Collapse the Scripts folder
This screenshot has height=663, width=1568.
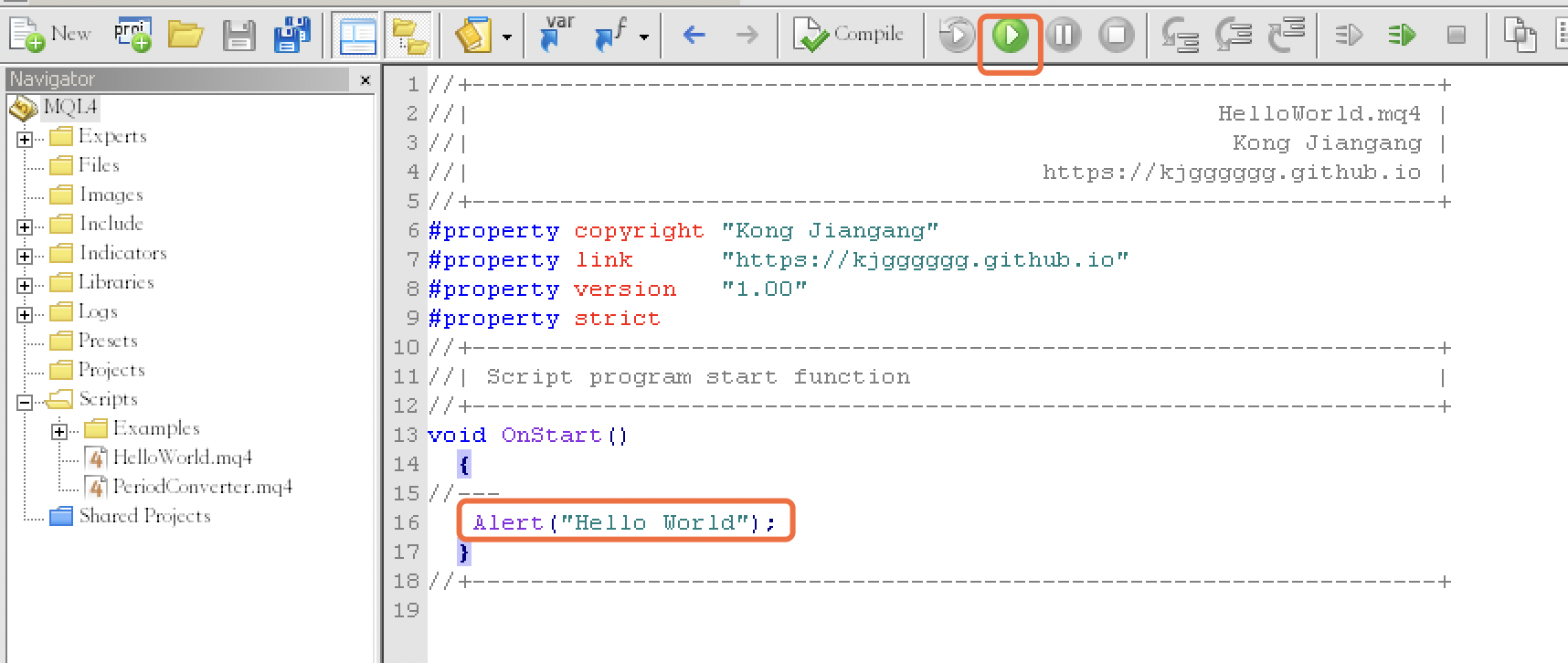click(x=25, y=402)
